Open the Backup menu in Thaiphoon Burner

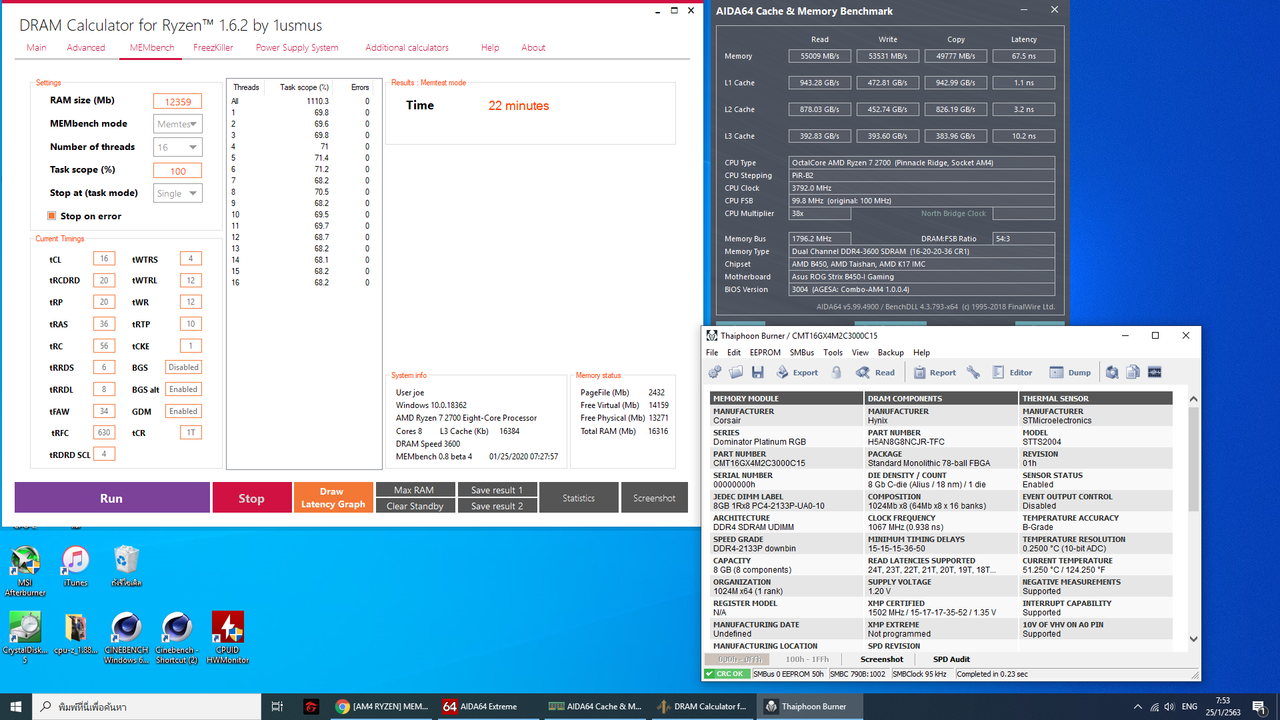890,352
